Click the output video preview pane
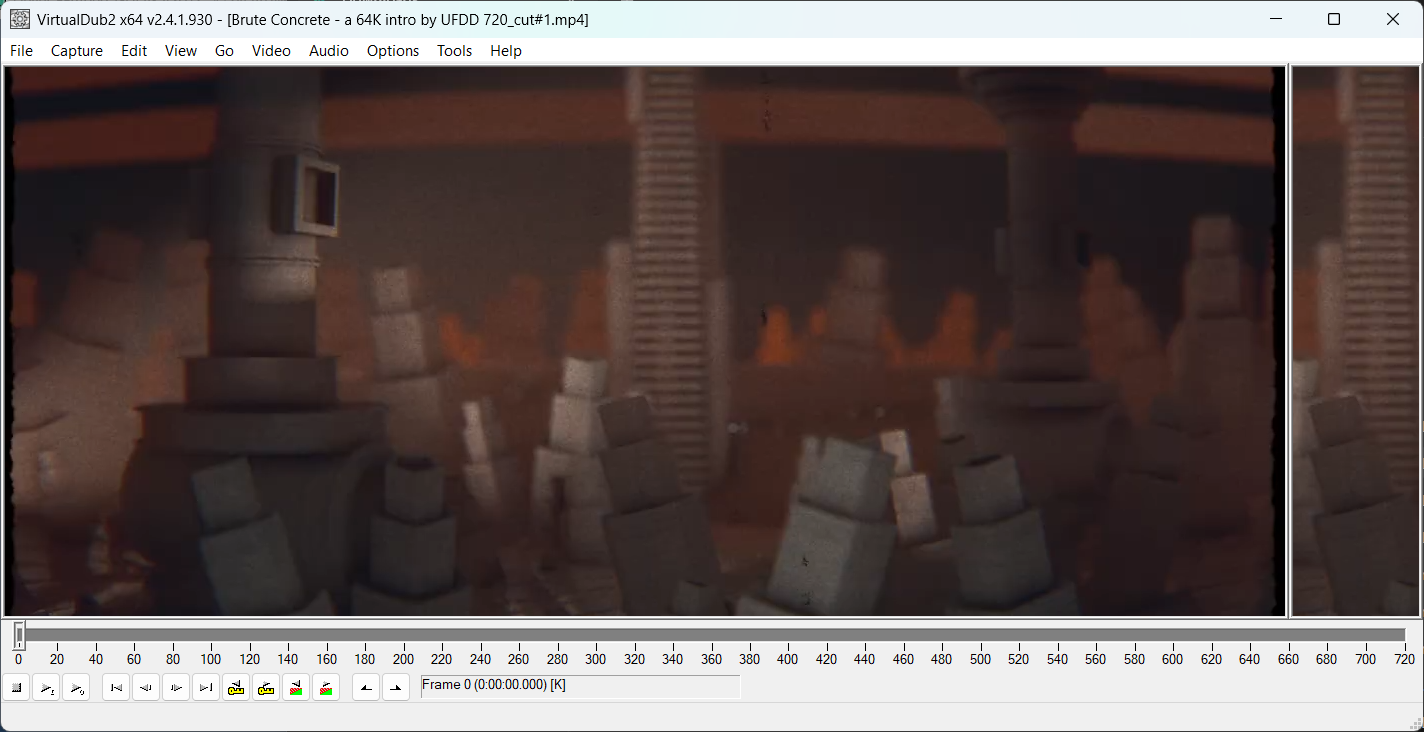 pyautogui.click(x=1356, y=341)
